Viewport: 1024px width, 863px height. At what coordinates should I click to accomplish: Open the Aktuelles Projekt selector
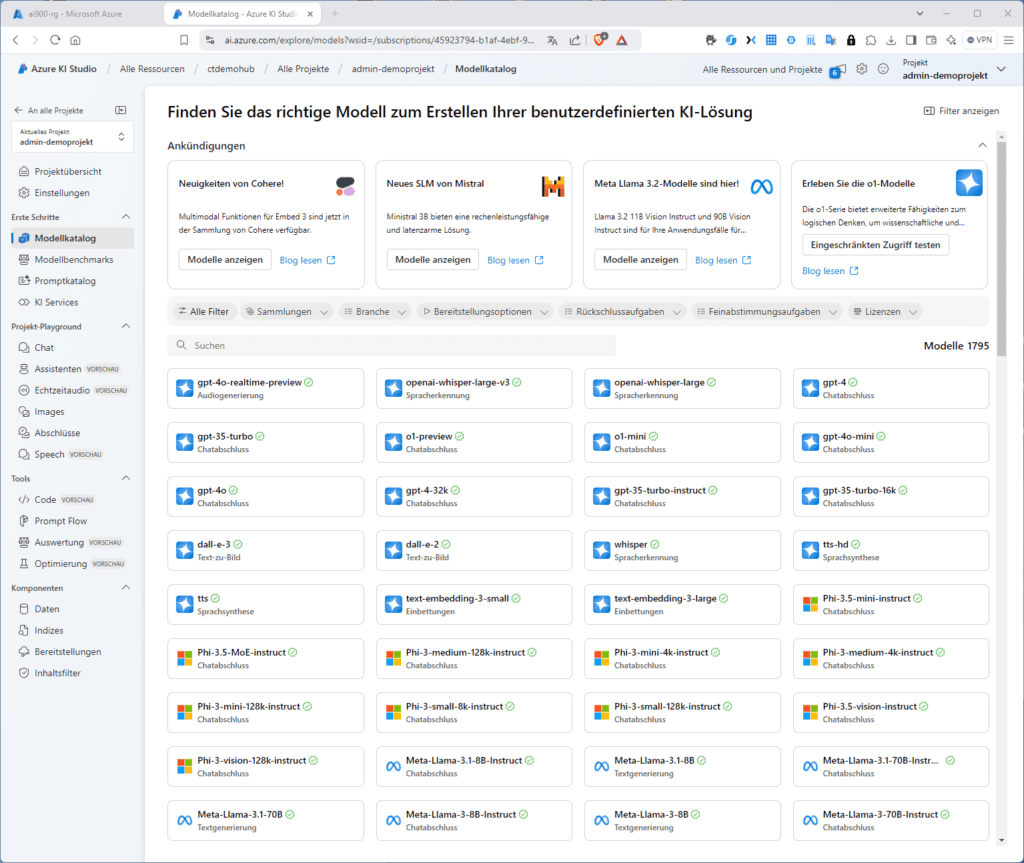click(72, 137)
